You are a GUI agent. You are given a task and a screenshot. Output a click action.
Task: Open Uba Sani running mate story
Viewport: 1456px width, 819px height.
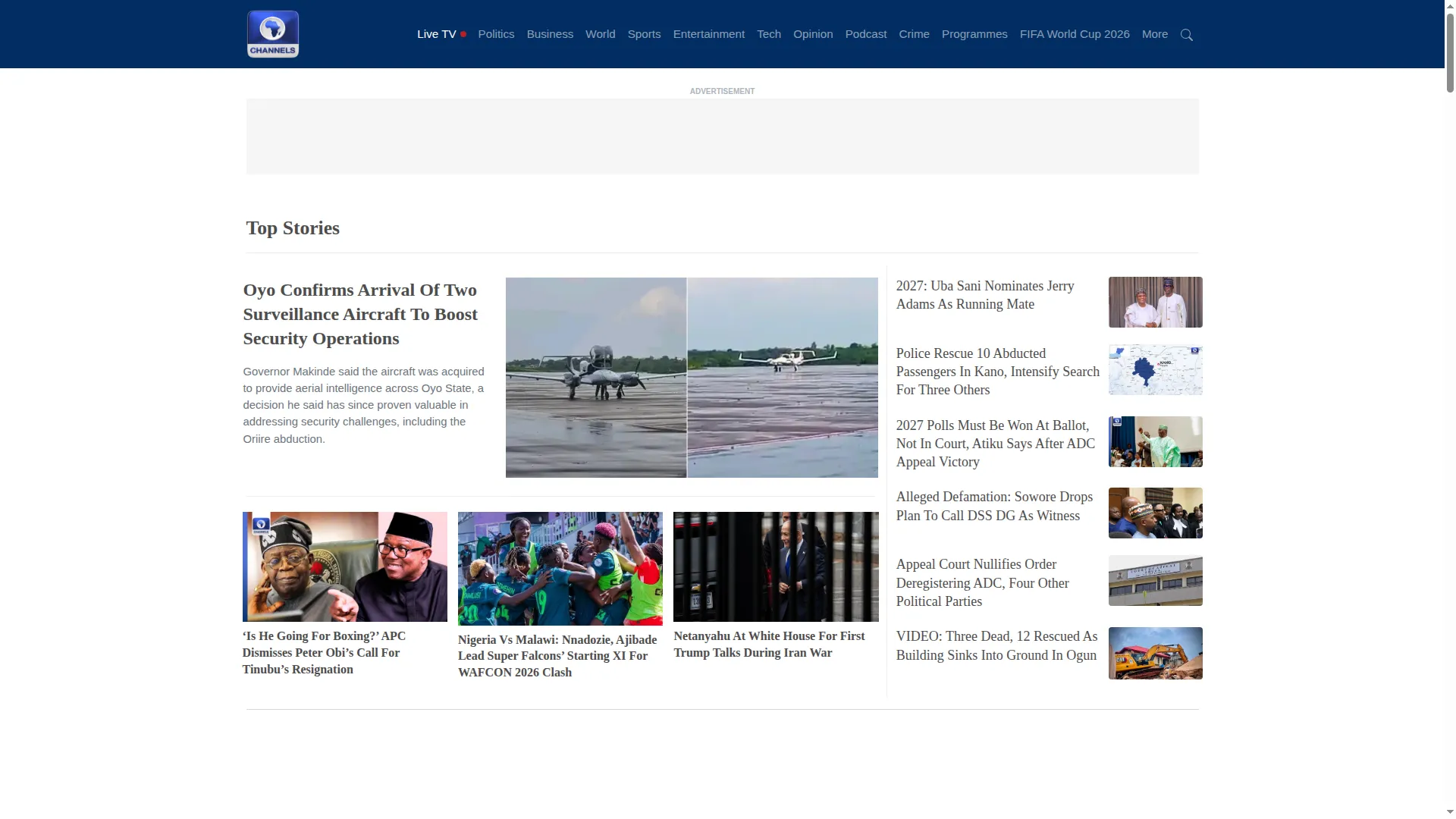coord(985,295)
